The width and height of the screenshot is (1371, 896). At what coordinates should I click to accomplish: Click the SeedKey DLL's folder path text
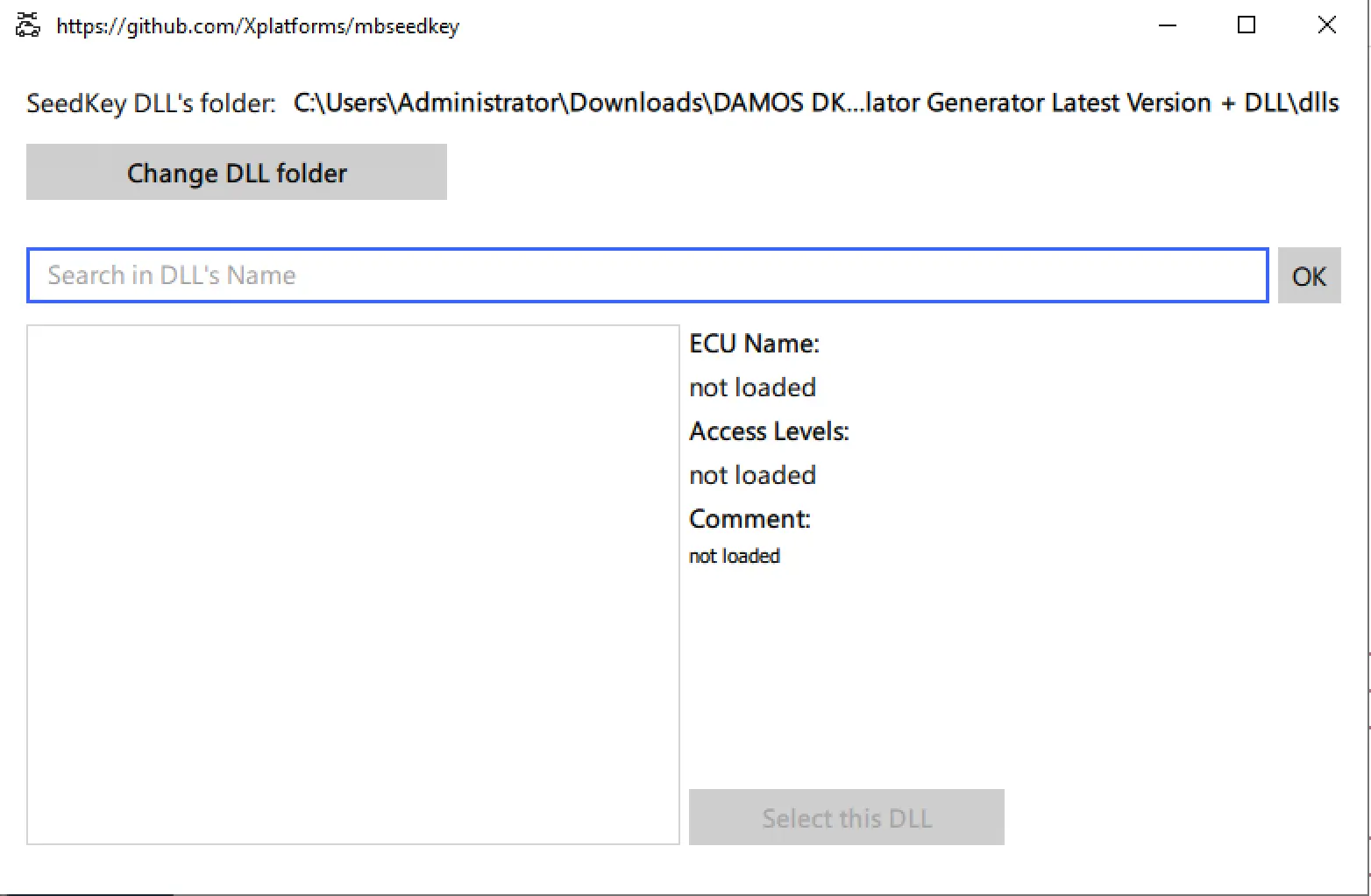point(815,102)
